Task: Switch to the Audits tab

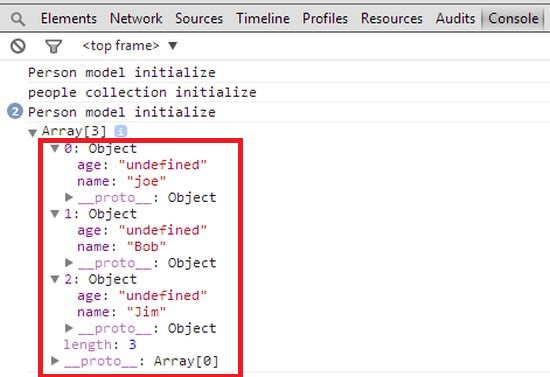Action: tap(455, 18)
